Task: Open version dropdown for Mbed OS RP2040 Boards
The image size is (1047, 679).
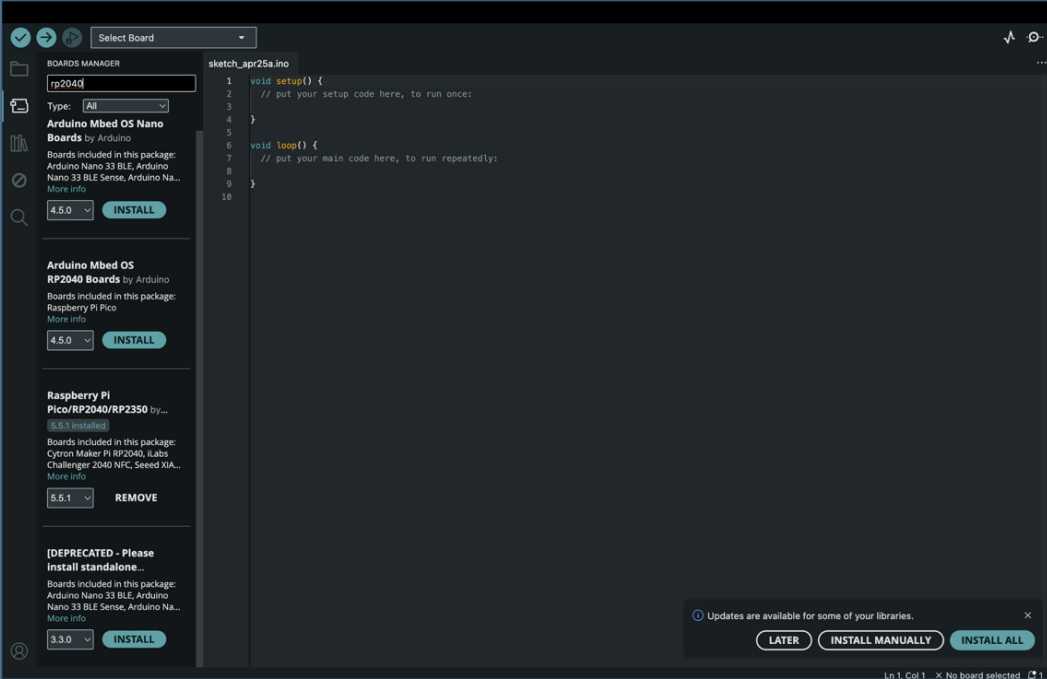Action: [70, 340]
